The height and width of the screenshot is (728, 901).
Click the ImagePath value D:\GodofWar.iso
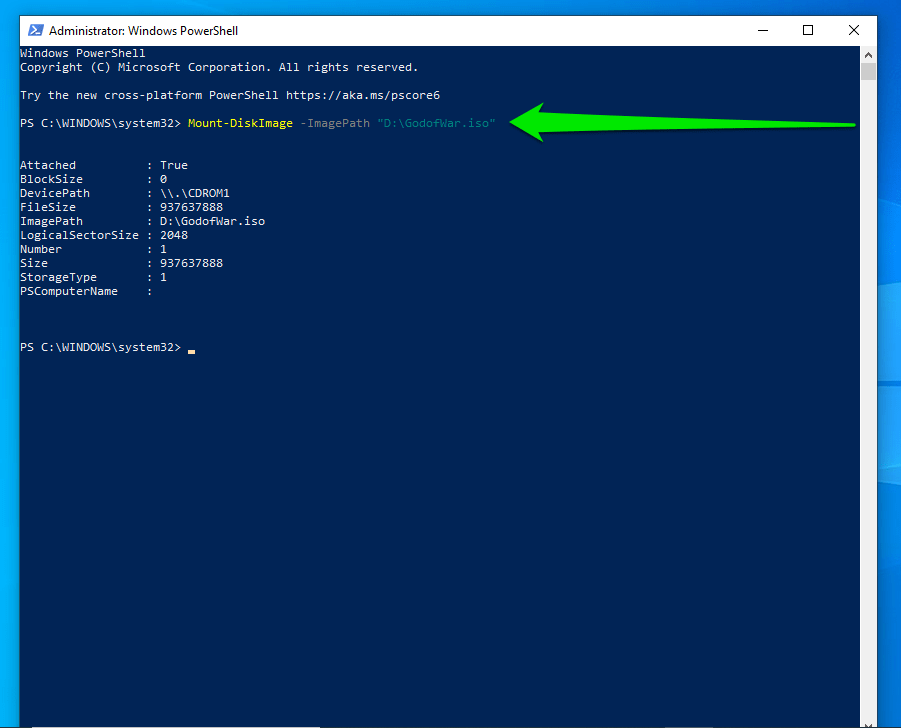212,221
